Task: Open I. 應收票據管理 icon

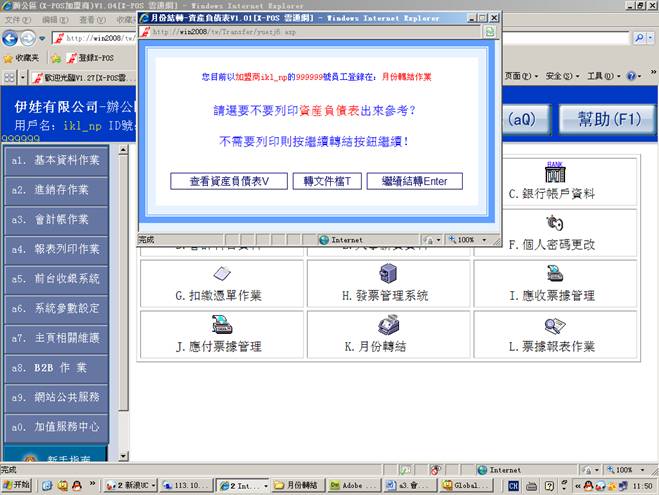Action: pos(553,274)
